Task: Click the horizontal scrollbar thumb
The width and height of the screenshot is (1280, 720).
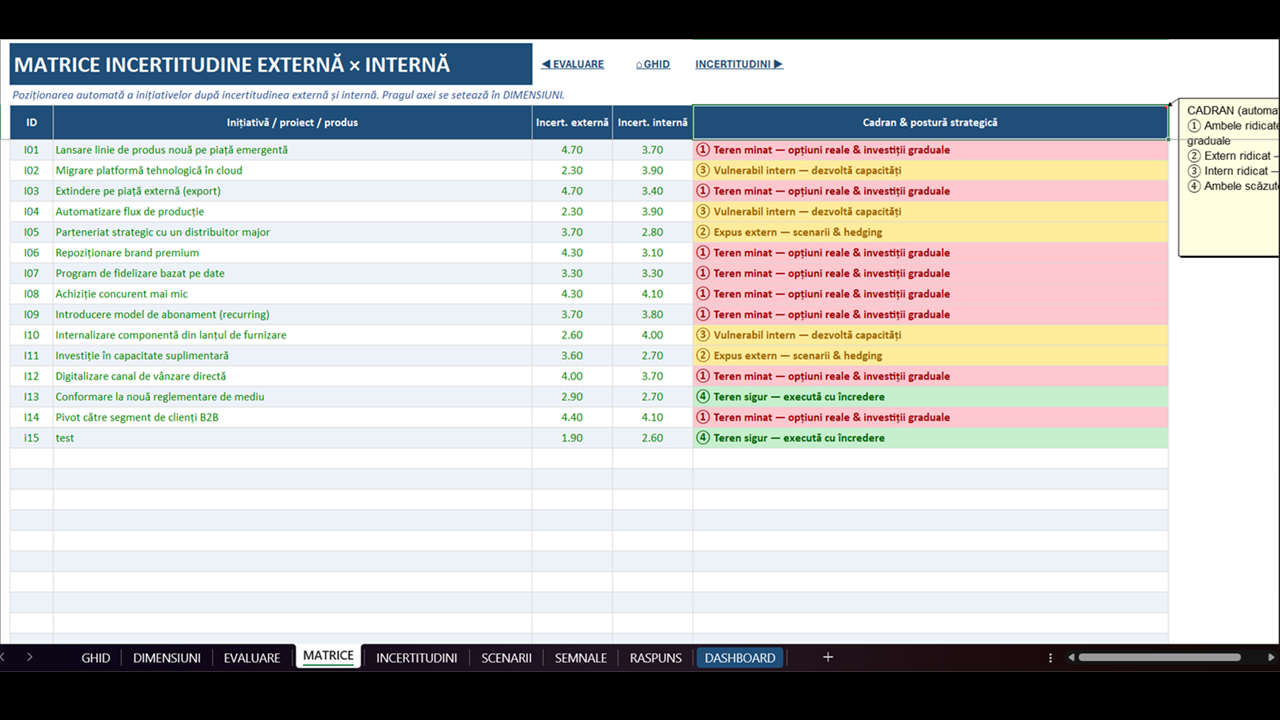Action: [1159, 657]
